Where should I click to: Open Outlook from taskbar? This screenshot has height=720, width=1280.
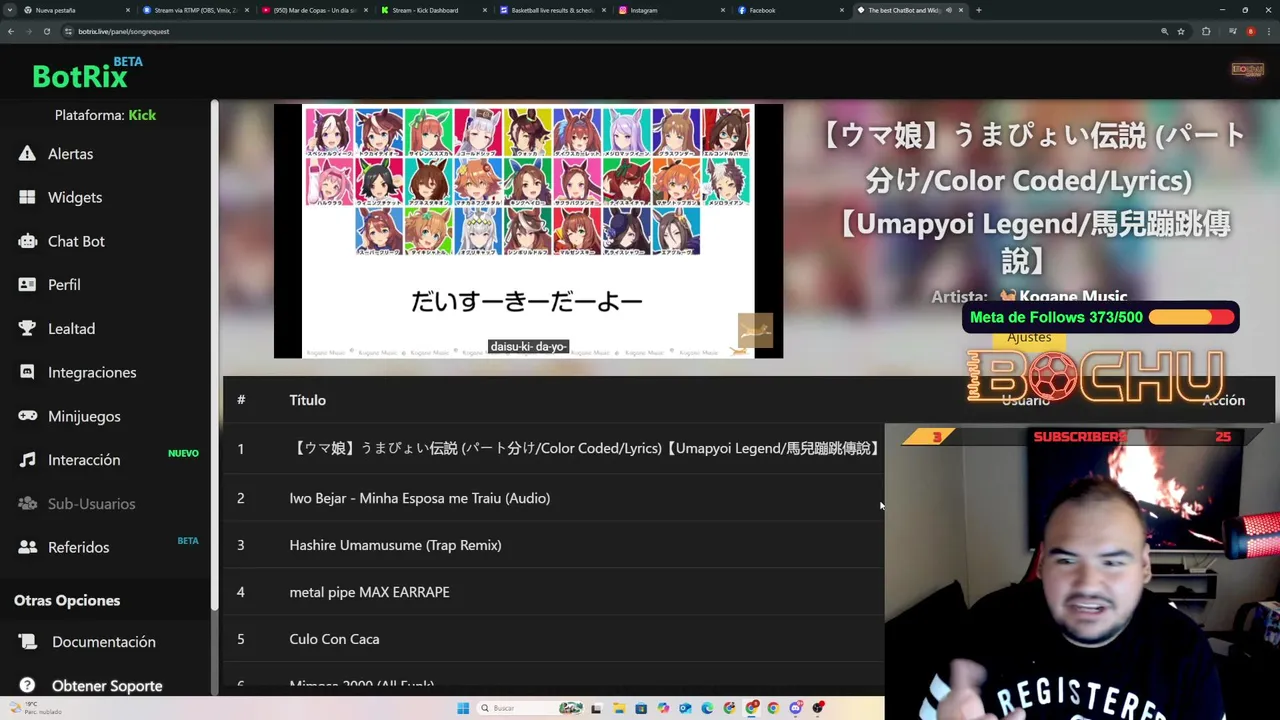(685, 708)
